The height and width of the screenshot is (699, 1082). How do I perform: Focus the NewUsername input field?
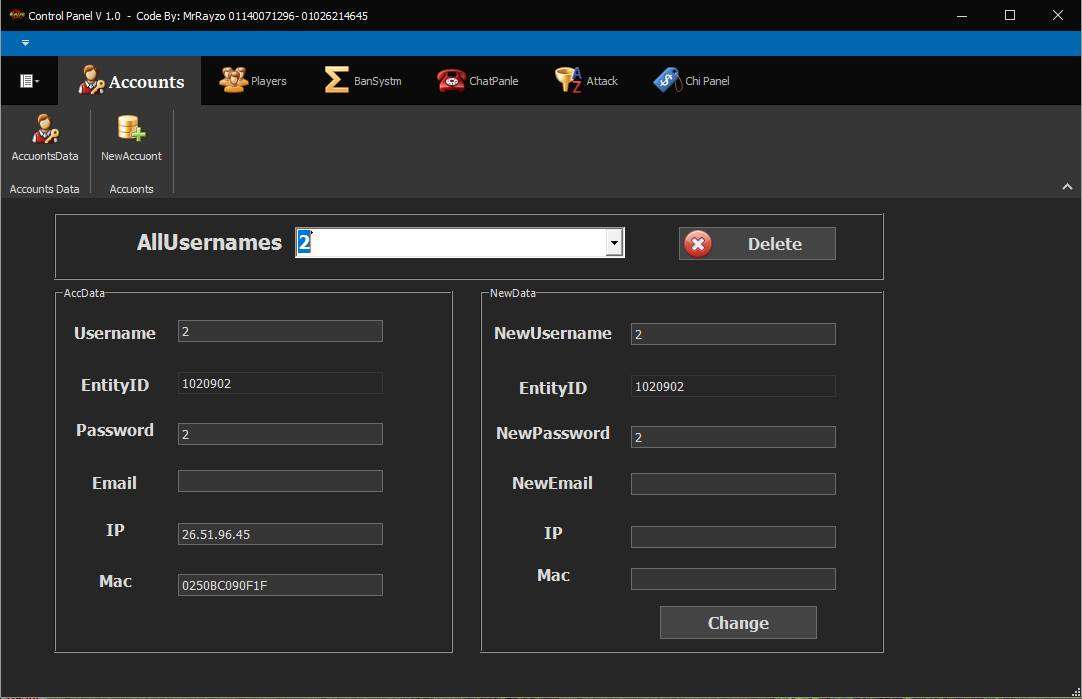(x=734, y=334)
